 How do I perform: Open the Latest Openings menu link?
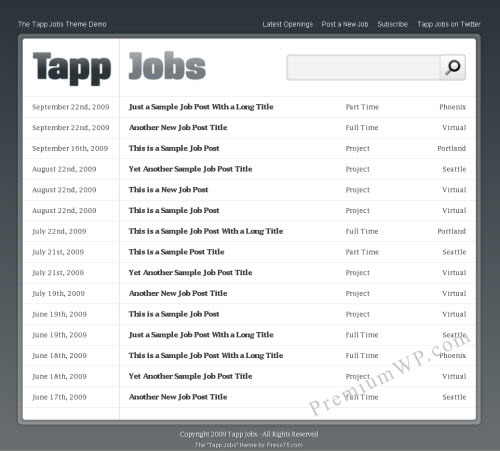point(288,24)
